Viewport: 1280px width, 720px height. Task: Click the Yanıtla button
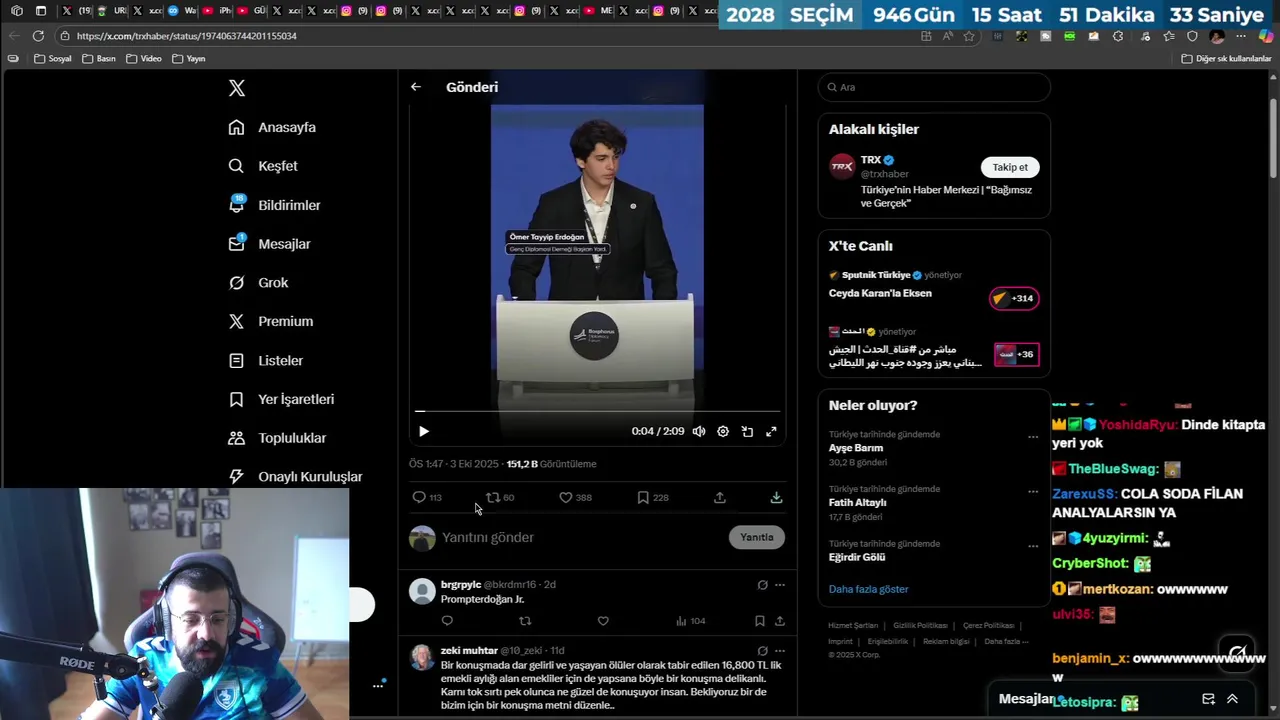click(757, 537)
